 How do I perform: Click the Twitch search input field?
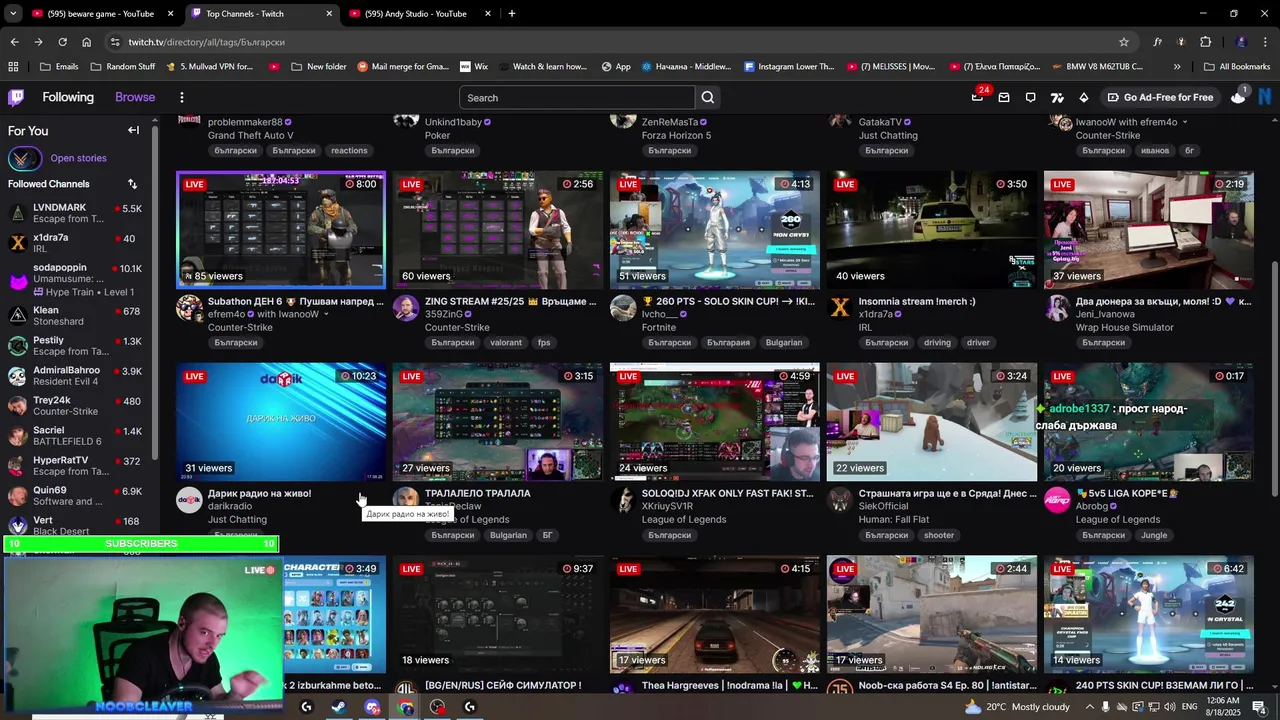577,97
